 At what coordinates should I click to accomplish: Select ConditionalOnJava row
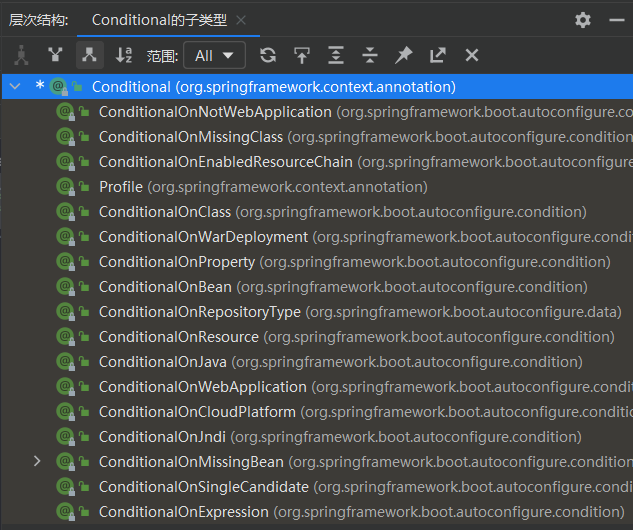[317, 362]
